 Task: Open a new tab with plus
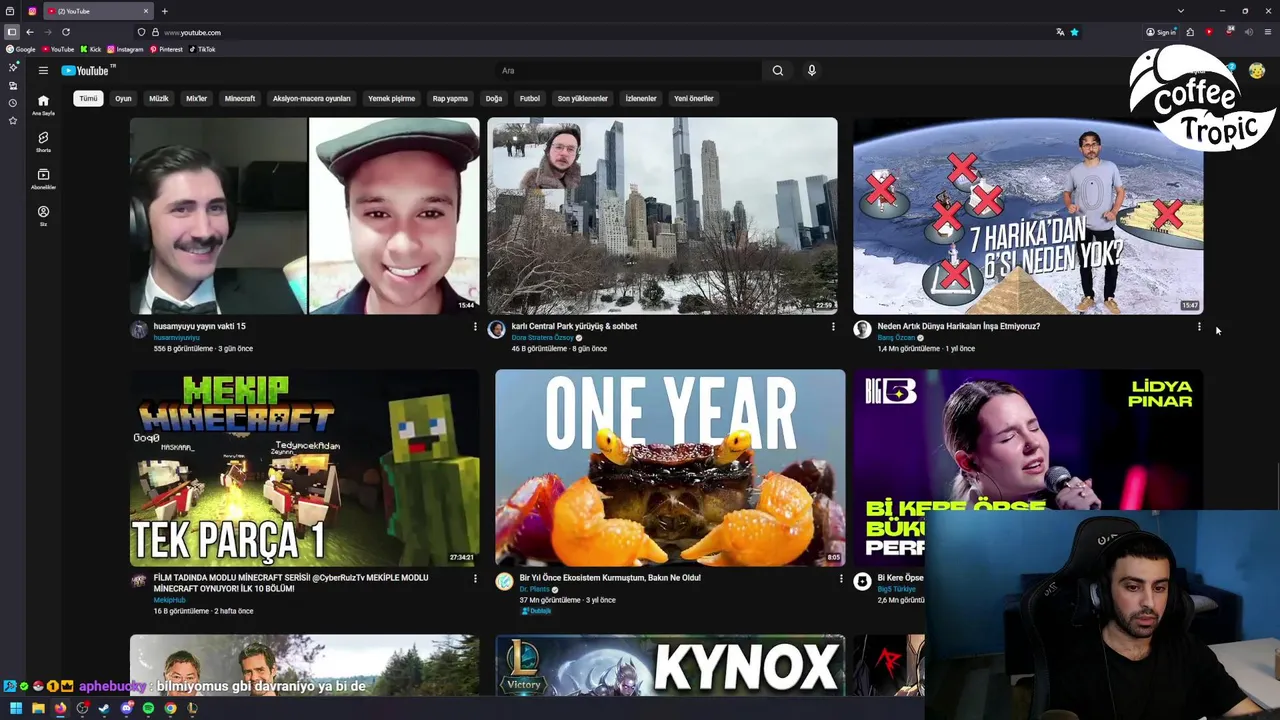164,11
